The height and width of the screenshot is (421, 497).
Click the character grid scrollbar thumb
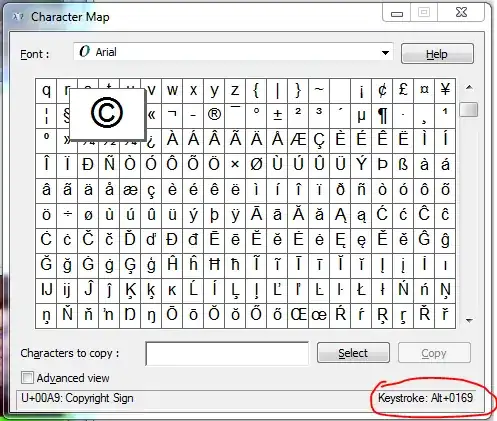pos(468,110)
